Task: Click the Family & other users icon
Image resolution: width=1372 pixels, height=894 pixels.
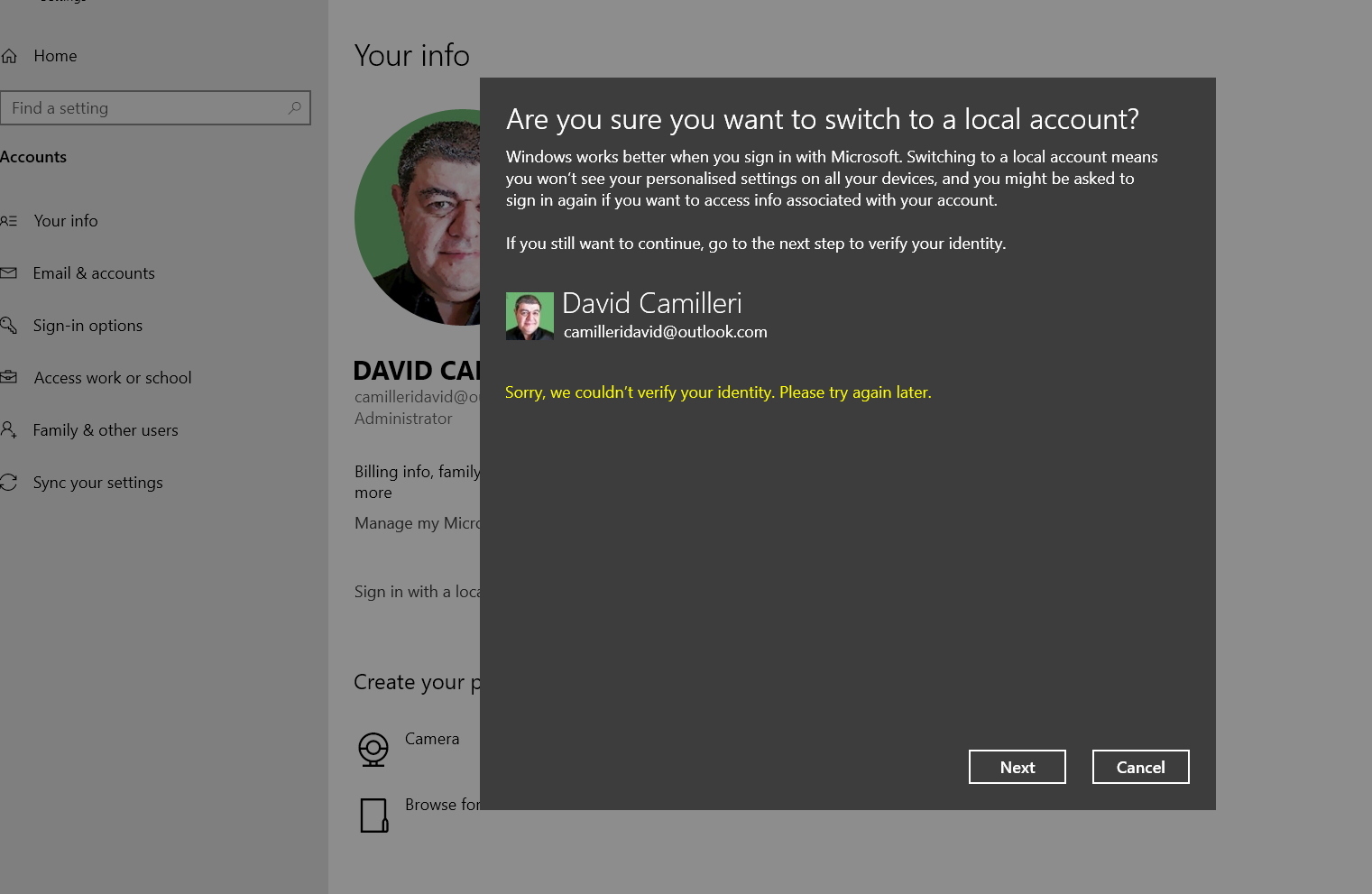Action: [x=9, y=430]
